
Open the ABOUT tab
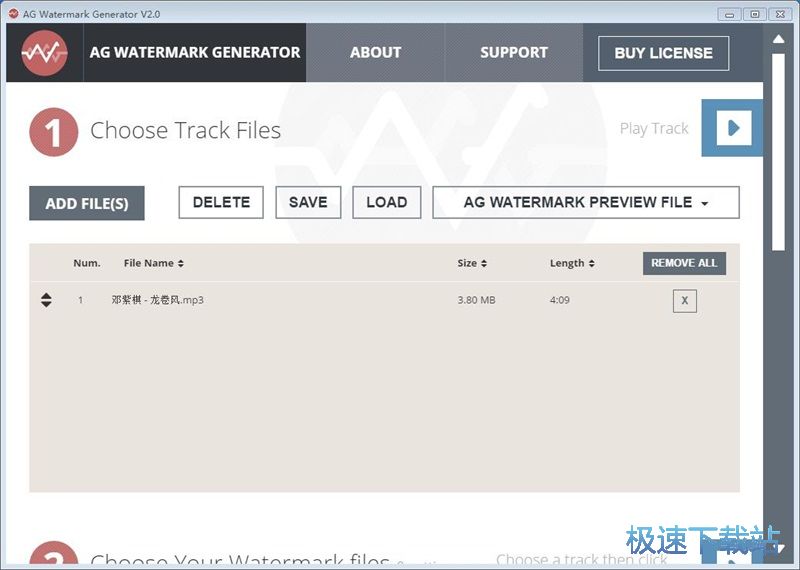[x=376, y=53]
